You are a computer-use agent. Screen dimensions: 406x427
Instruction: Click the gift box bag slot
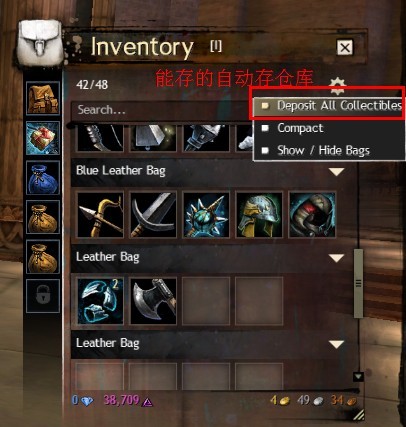tap(43, 138)
